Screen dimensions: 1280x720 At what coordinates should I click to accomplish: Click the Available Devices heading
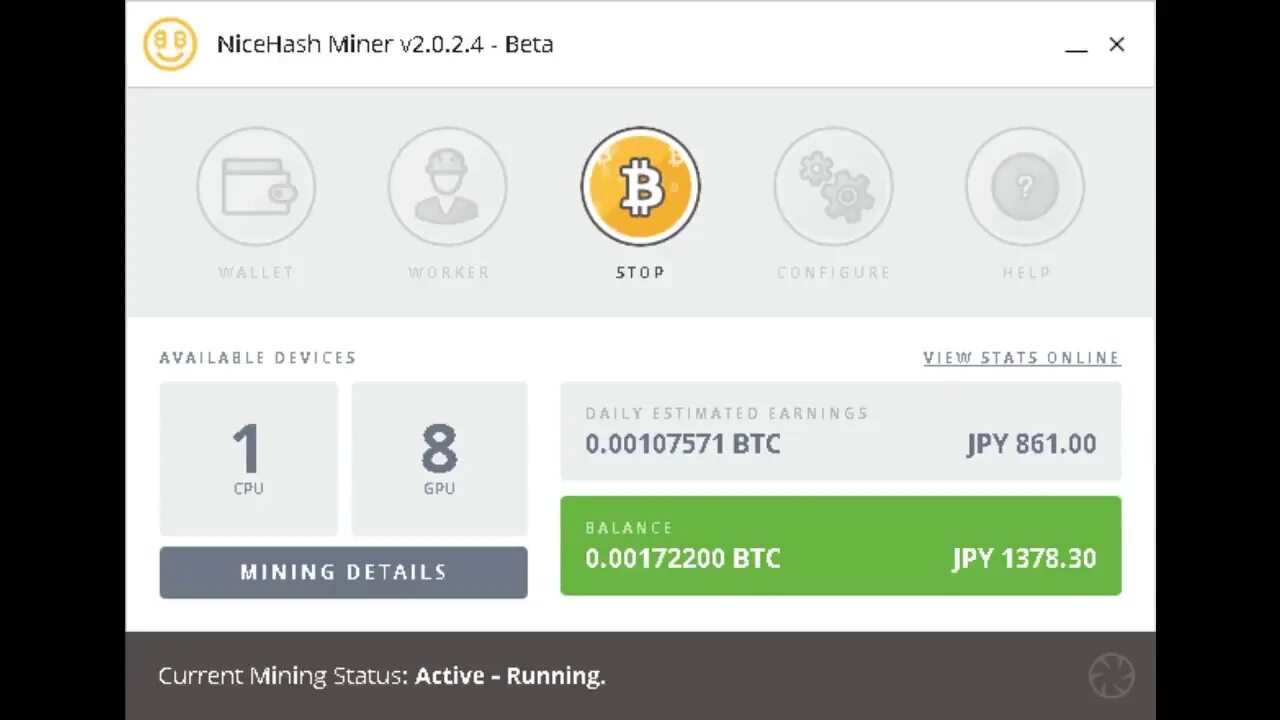pos(258,358)
